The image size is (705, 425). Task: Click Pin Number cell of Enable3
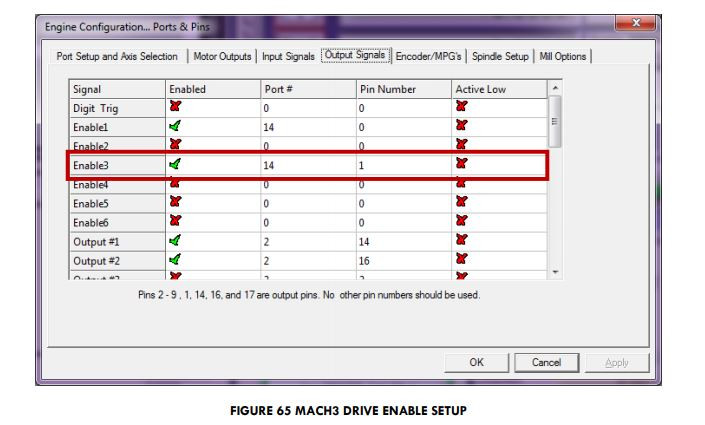(403, 166)
